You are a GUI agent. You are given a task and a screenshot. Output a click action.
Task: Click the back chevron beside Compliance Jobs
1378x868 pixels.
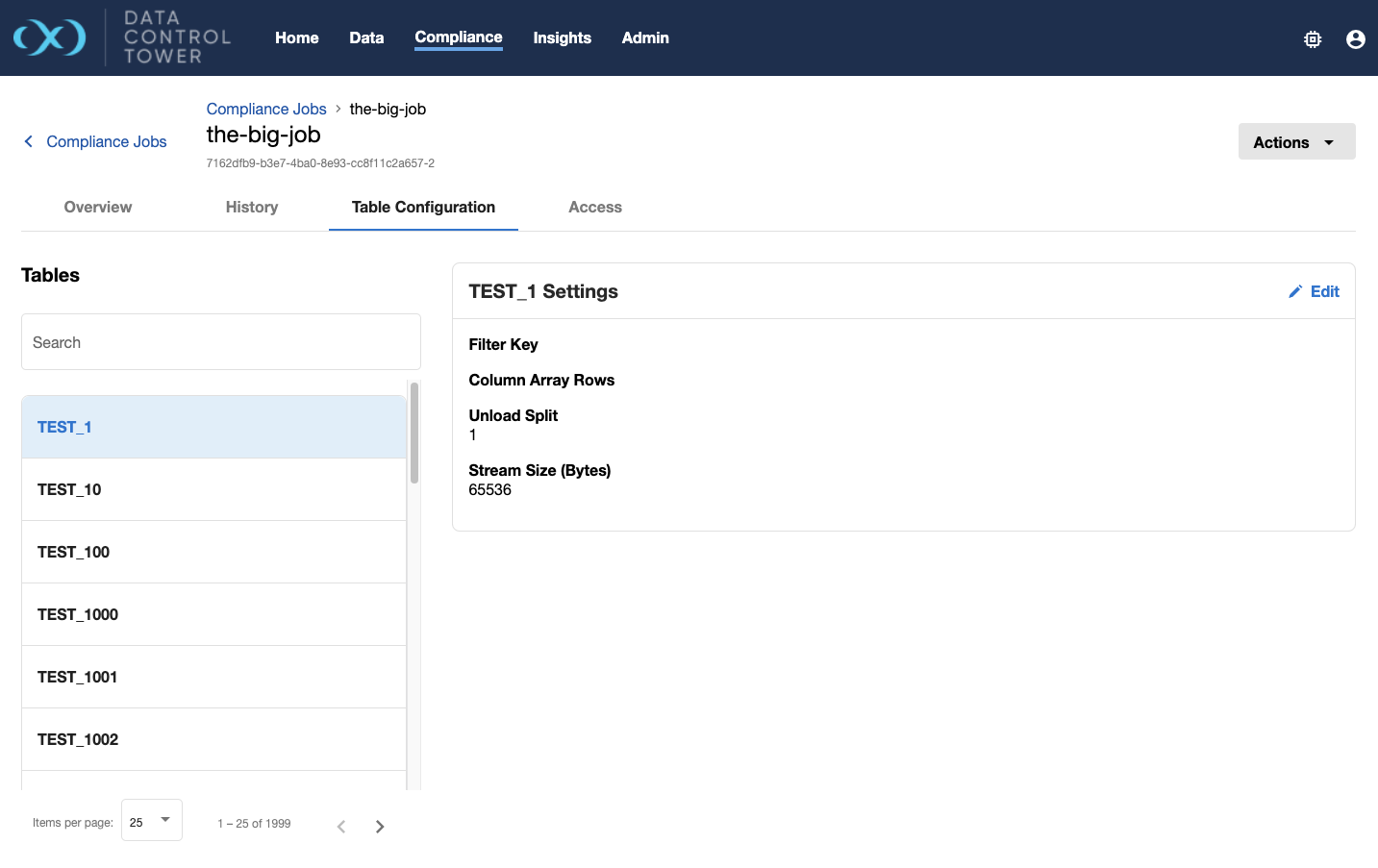[x=29, y=141]
